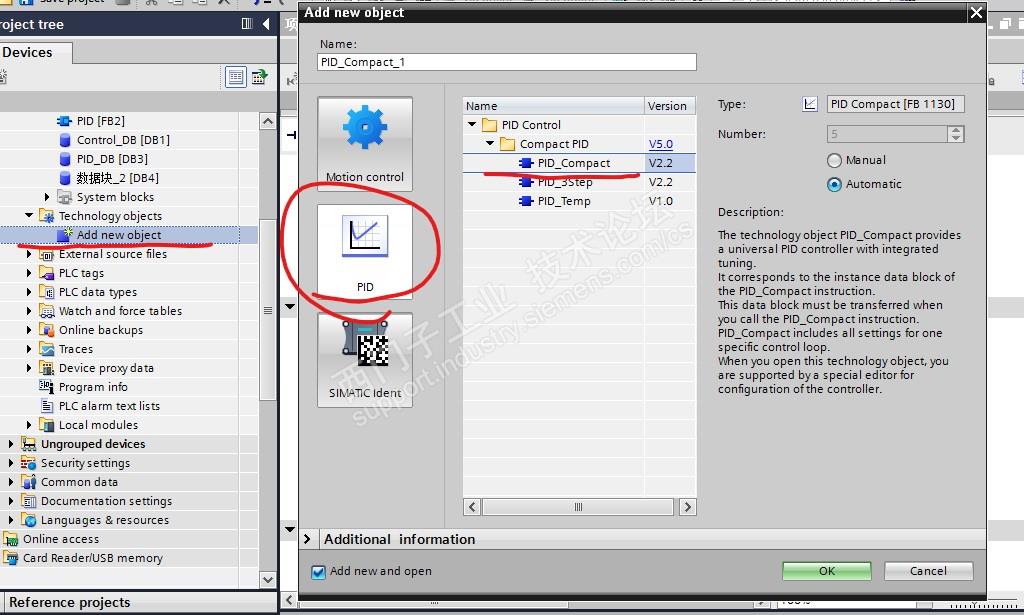1024x615 pixels.
Task: Collapse the PID Control folder
Action: click(472, 124)
